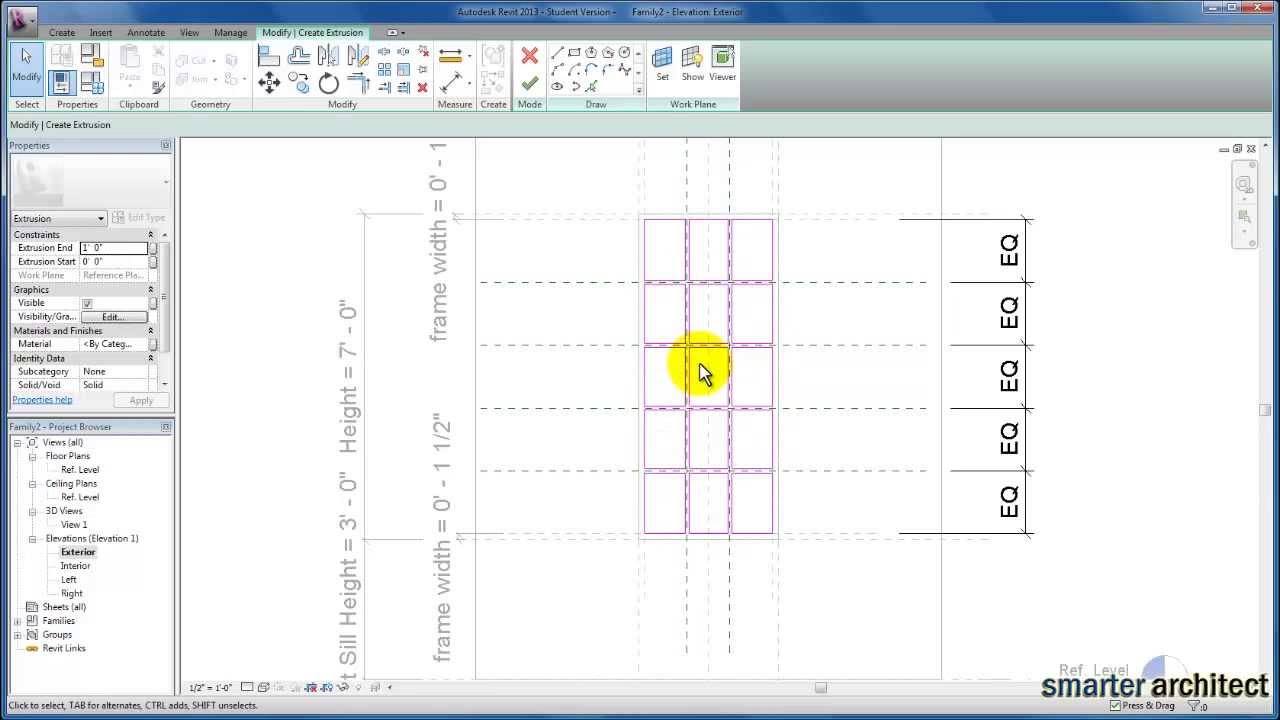Collapse the Graphics section
1280x720 pixels.
(x=151, y=290)
